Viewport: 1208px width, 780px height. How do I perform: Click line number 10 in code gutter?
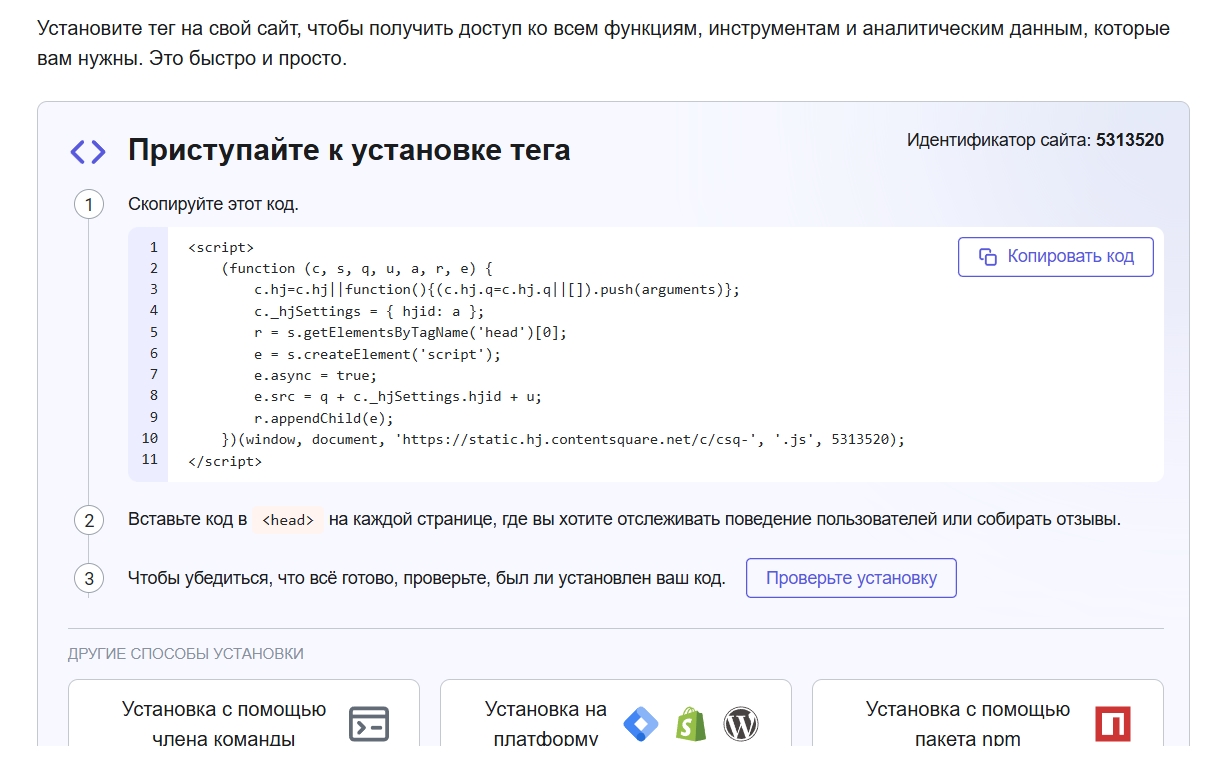[x=150, y=439]
